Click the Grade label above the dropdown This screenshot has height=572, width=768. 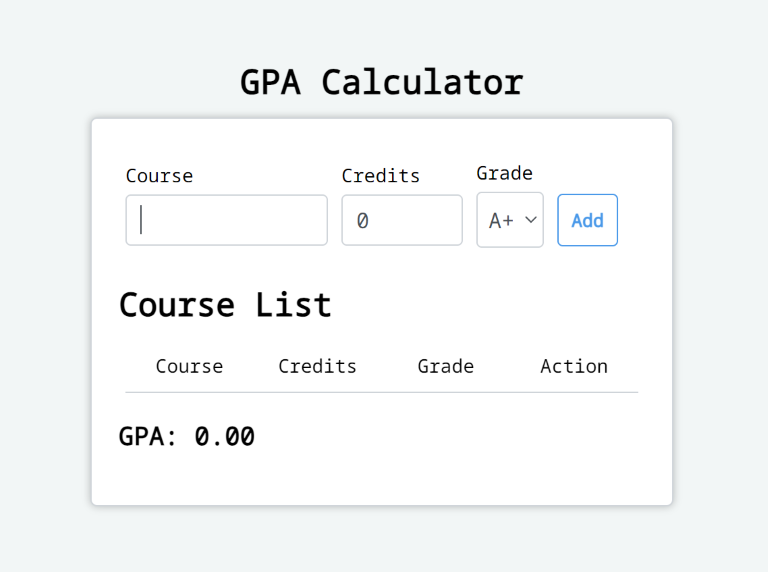click(504, 173)
